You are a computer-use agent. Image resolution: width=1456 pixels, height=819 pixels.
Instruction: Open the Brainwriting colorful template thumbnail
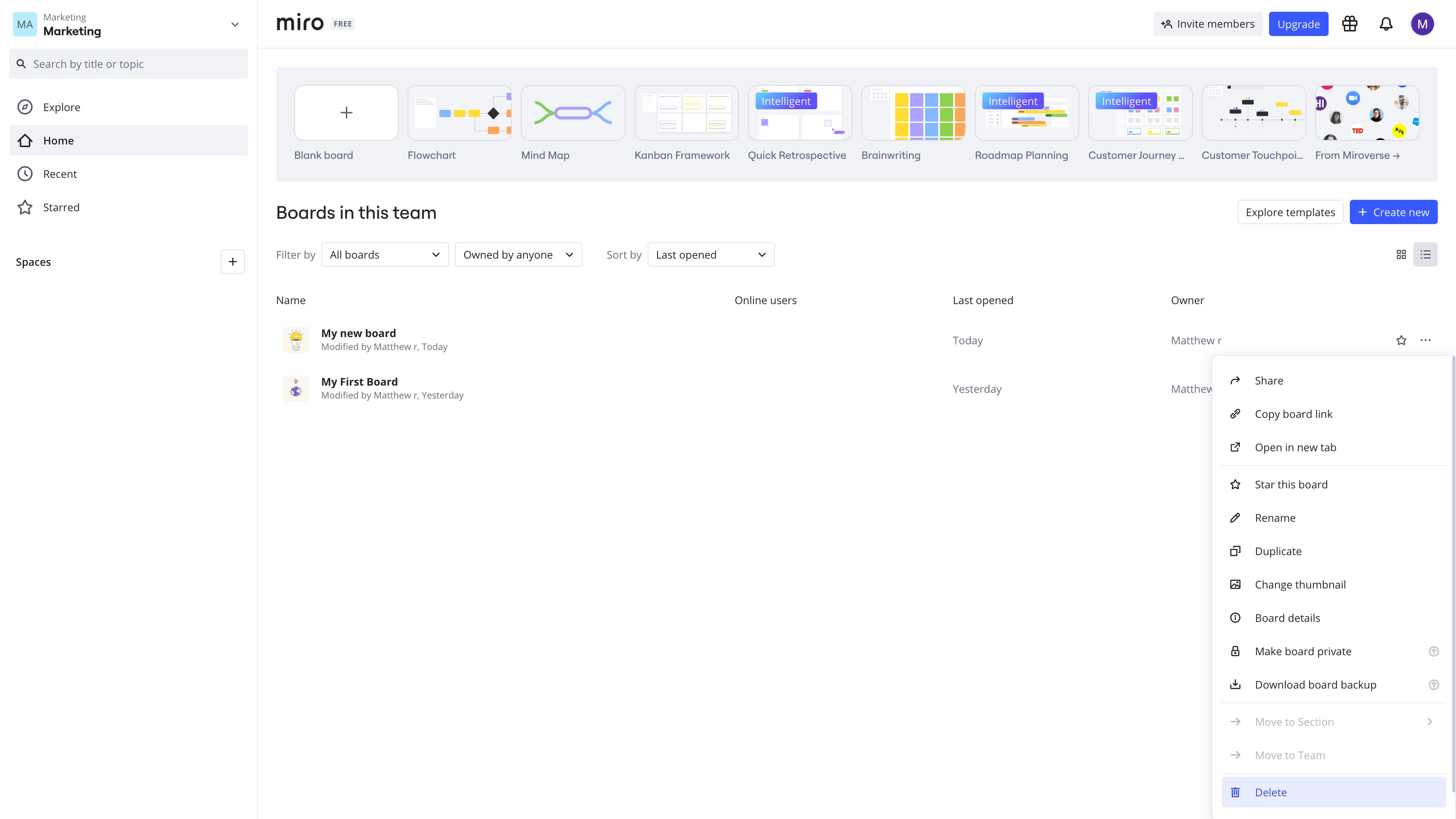[913, 113]
